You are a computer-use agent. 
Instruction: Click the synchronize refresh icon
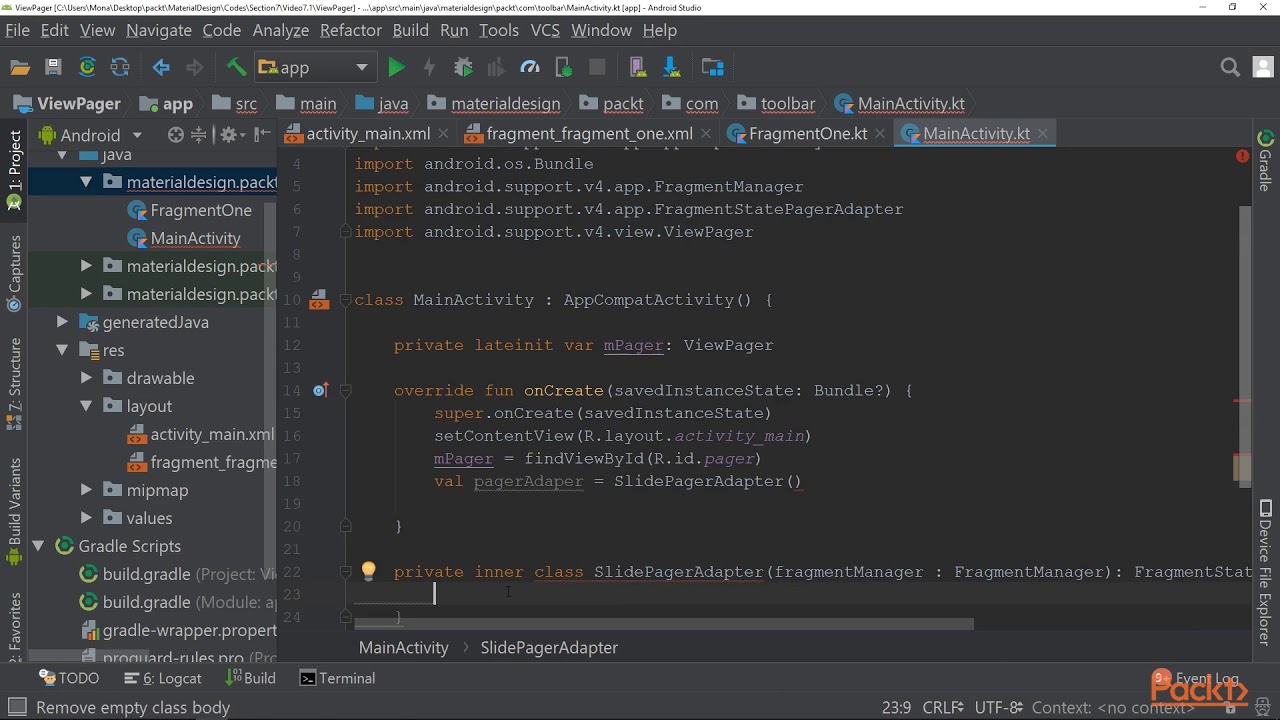(120, 67)
